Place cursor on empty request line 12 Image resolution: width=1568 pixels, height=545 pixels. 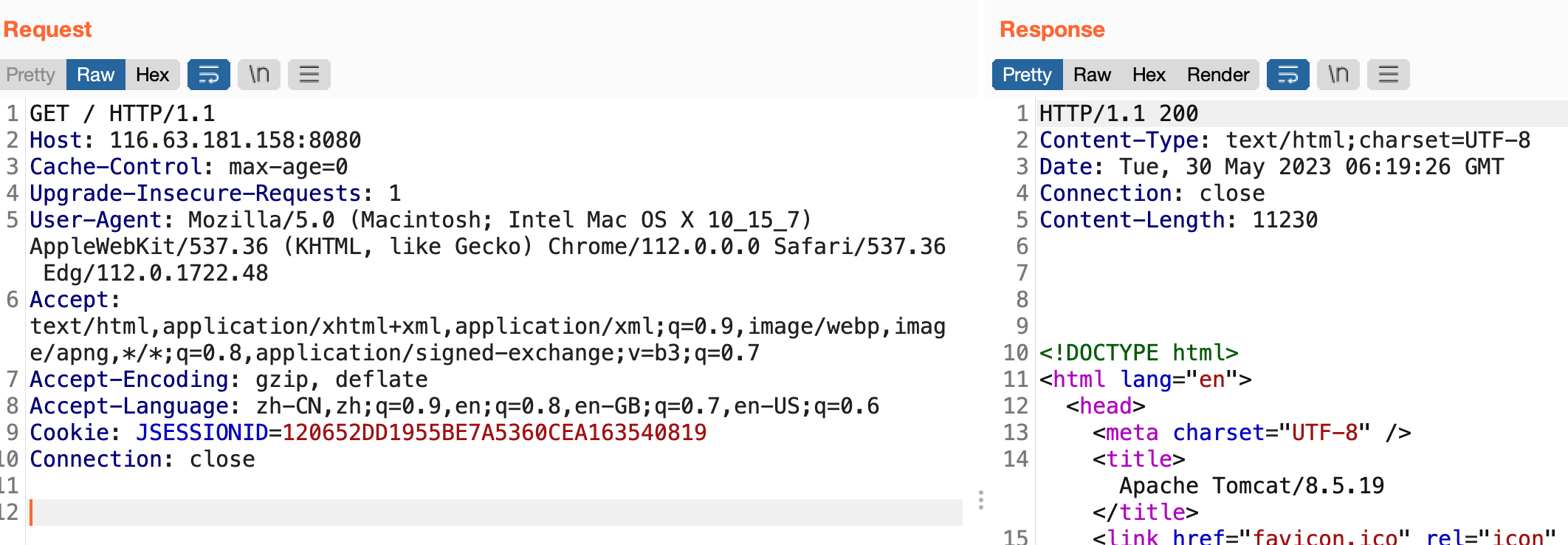pos(496,513)
